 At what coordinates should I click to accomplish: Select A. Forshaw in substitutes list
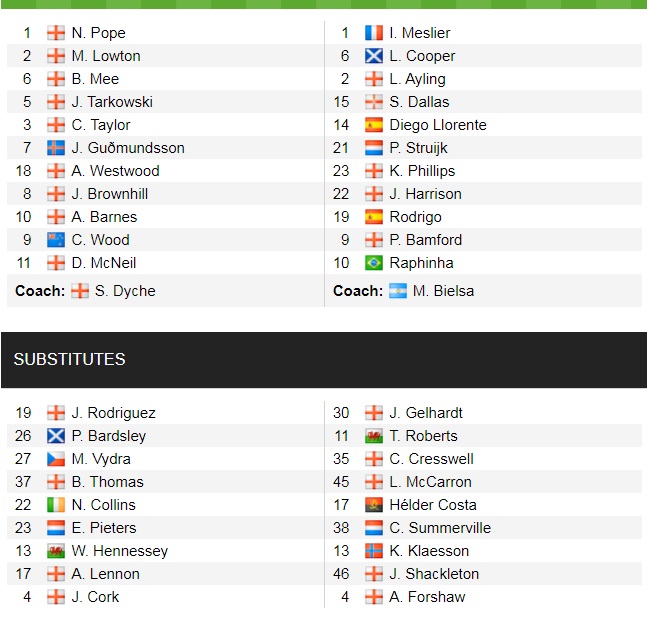pos(427,597)
